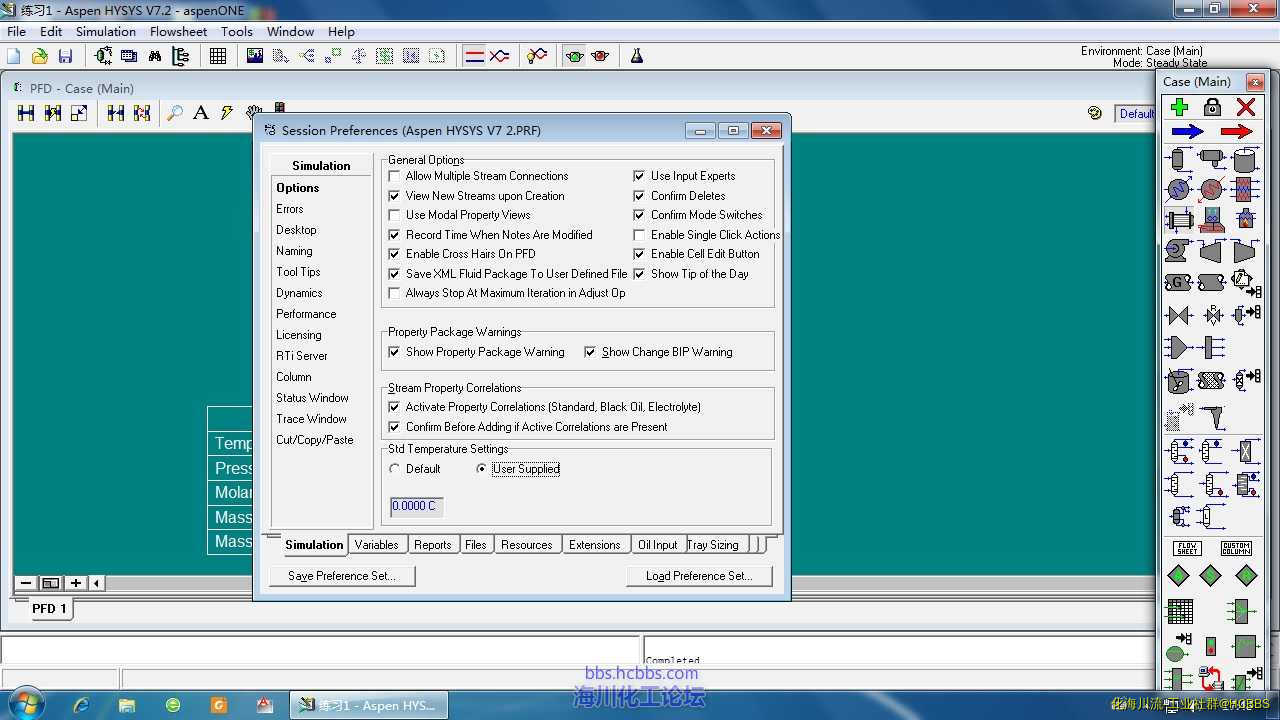Image resolution: width=1280 pixels, height=720 pixels.
Task: Select the blue Cooler icon in palette
Action: click(1178, 189)
